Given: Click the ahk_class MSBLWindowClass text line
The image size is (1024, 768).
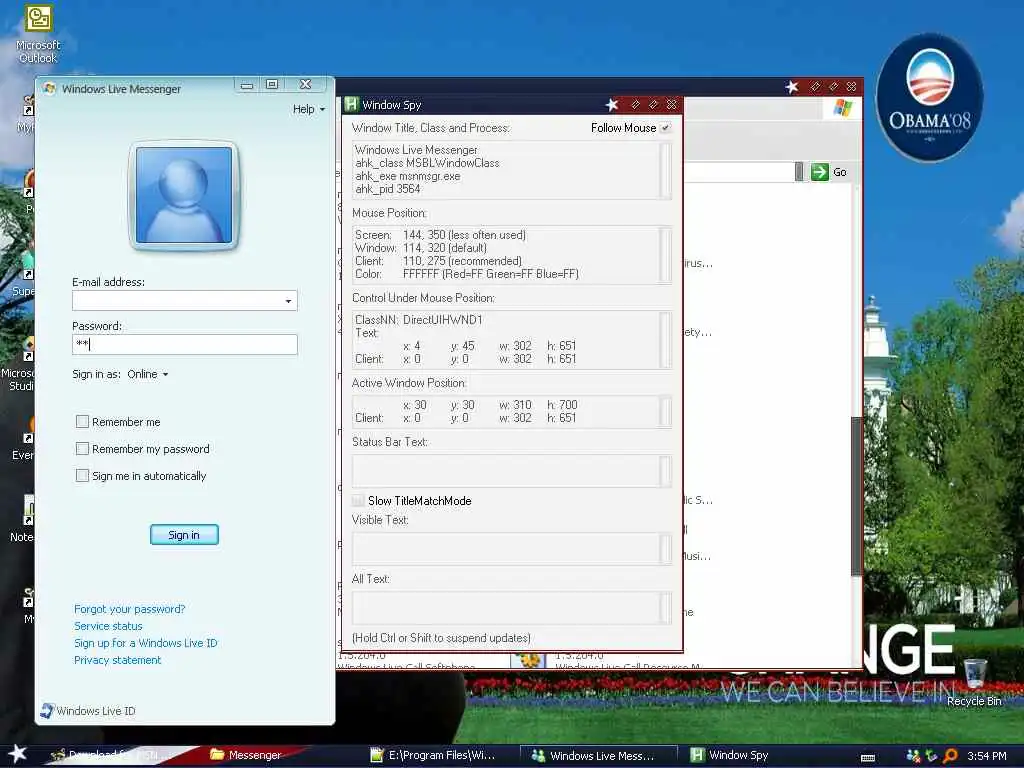Looking at the screenshot, I should click(427, 163).
